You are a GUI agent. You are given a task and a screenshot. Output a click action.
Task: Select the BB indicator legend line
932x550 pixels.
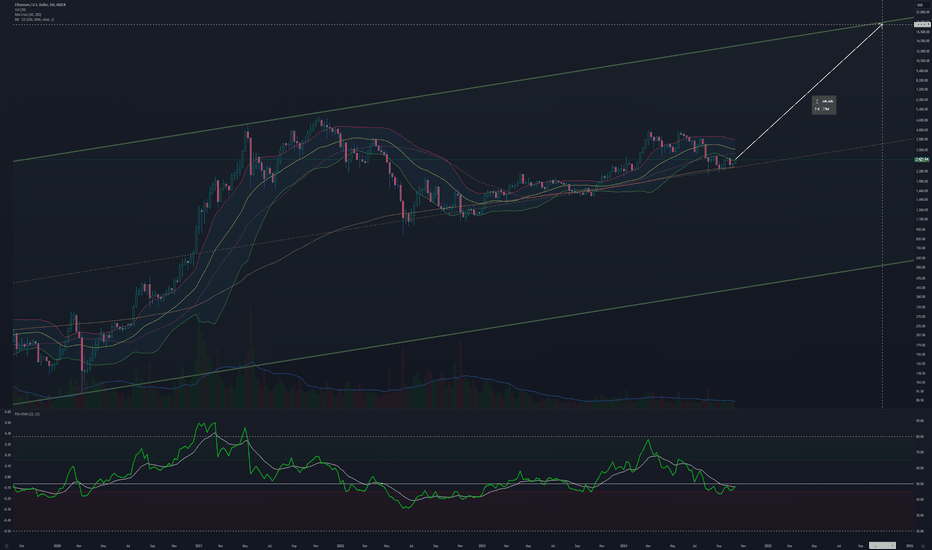point(34,20)
